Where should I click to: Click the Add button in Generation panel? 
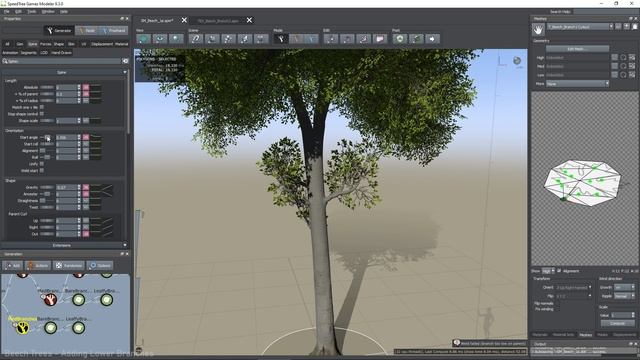tap(13, 265)
